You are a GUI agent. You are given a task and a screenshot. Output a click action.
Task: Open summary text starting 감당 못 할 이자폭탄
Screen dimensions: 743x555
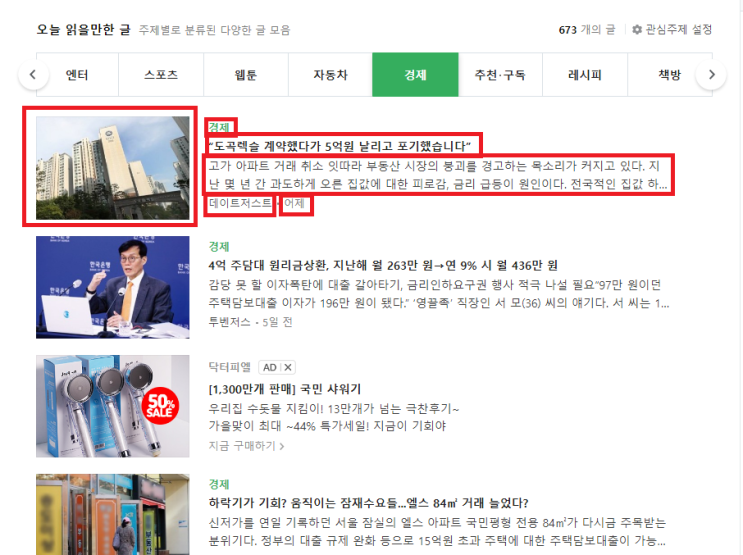pyautogui.click(x=439, y=294)
